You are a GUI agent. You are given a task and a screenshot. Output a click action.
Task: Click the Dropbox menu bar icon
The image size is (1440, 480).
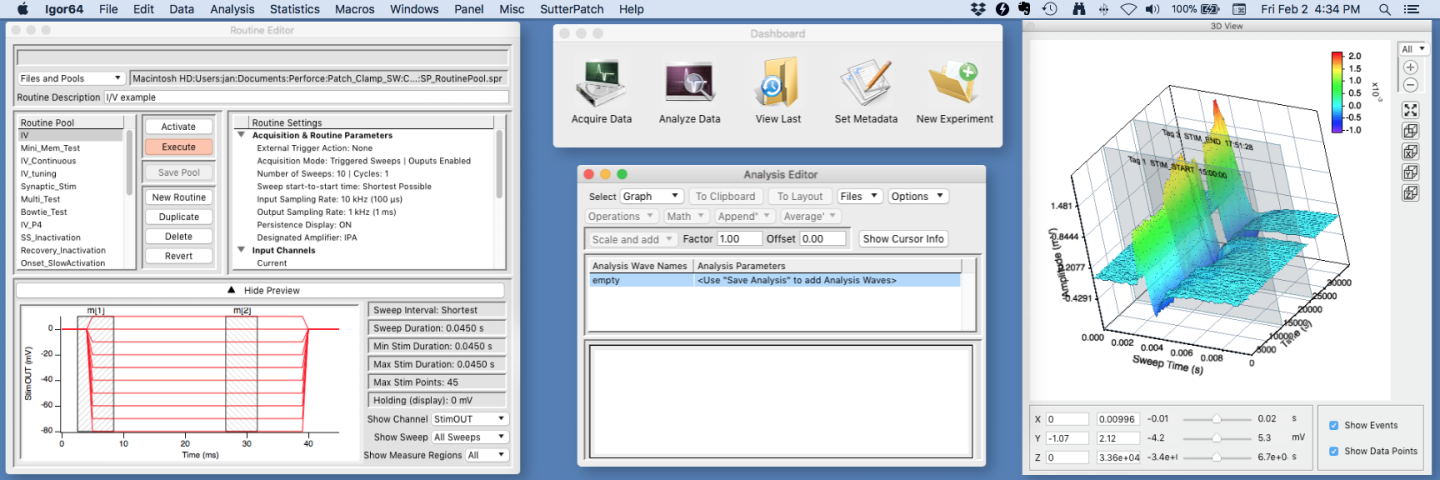[978, 9]
